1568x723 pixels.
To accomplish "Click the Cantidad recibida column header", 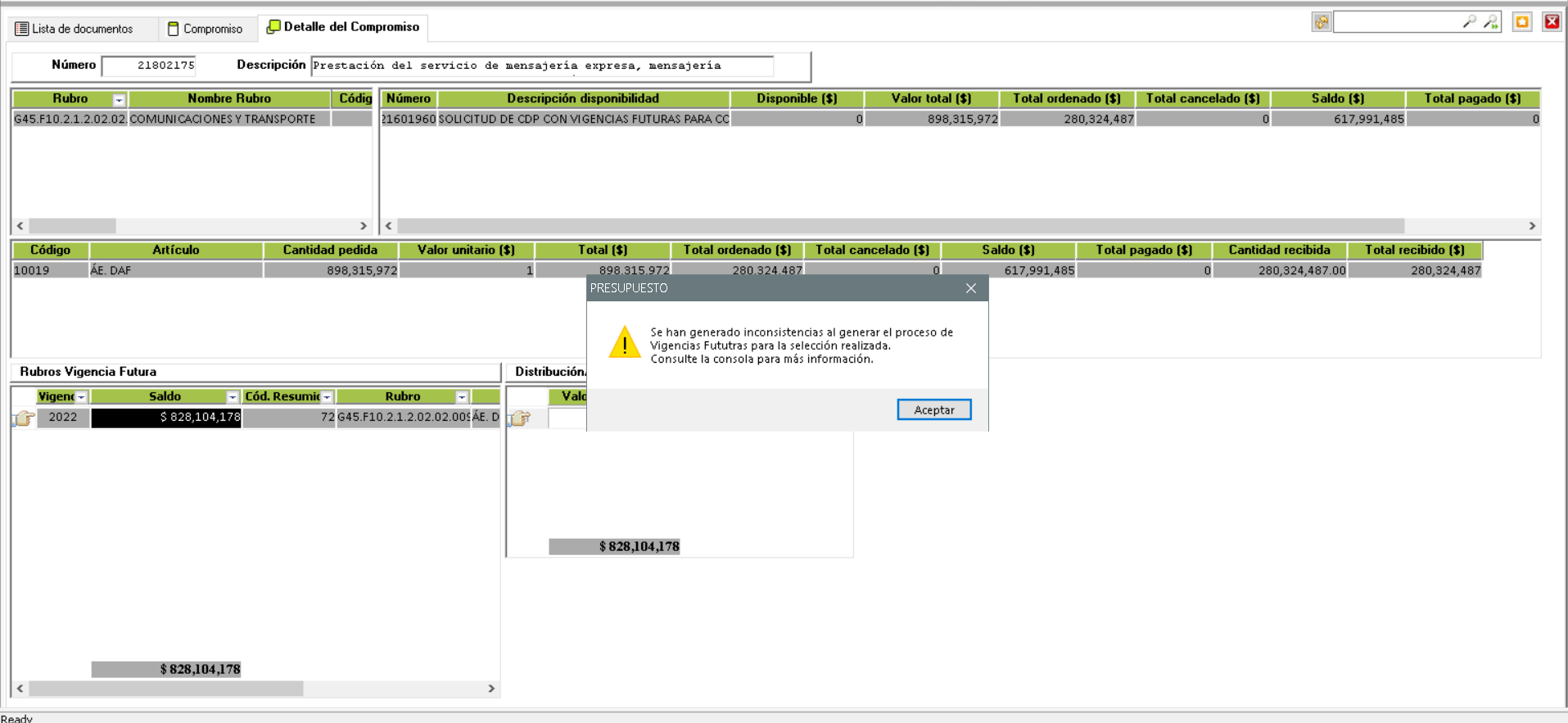I will 1279,250.
